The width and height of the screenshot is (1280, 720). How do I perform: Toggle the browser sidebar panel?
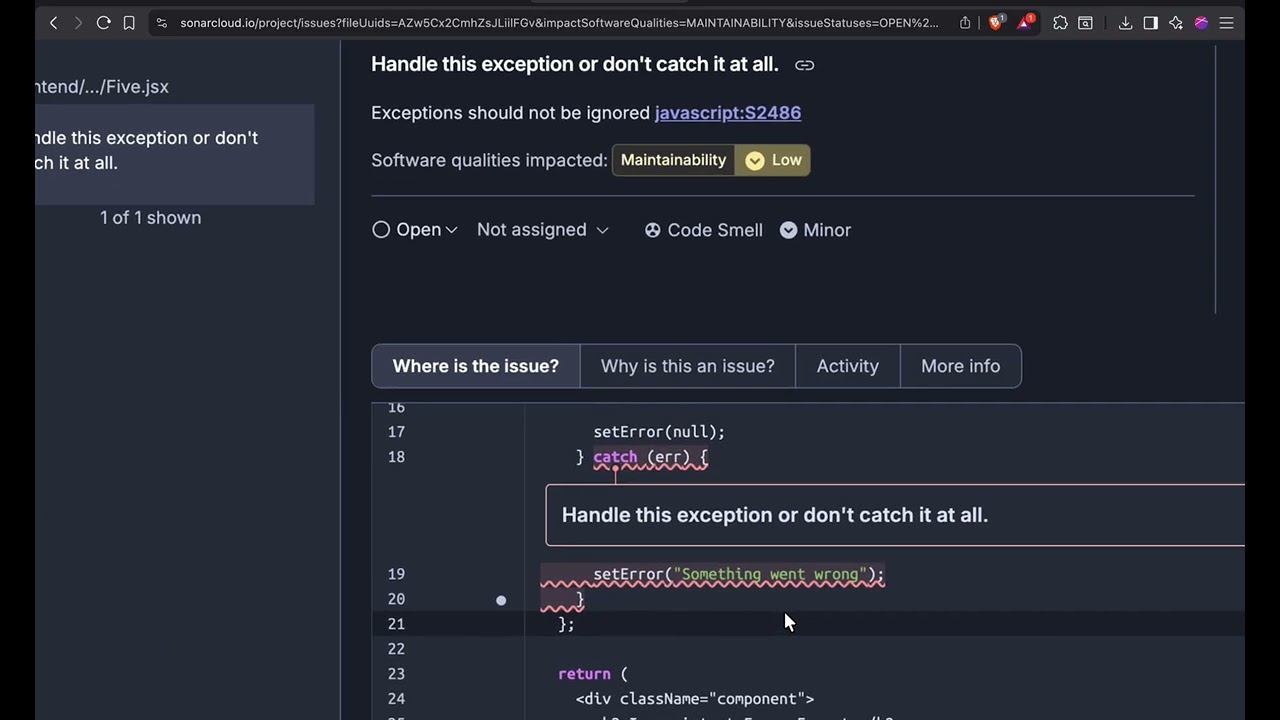pos(1150,22)
